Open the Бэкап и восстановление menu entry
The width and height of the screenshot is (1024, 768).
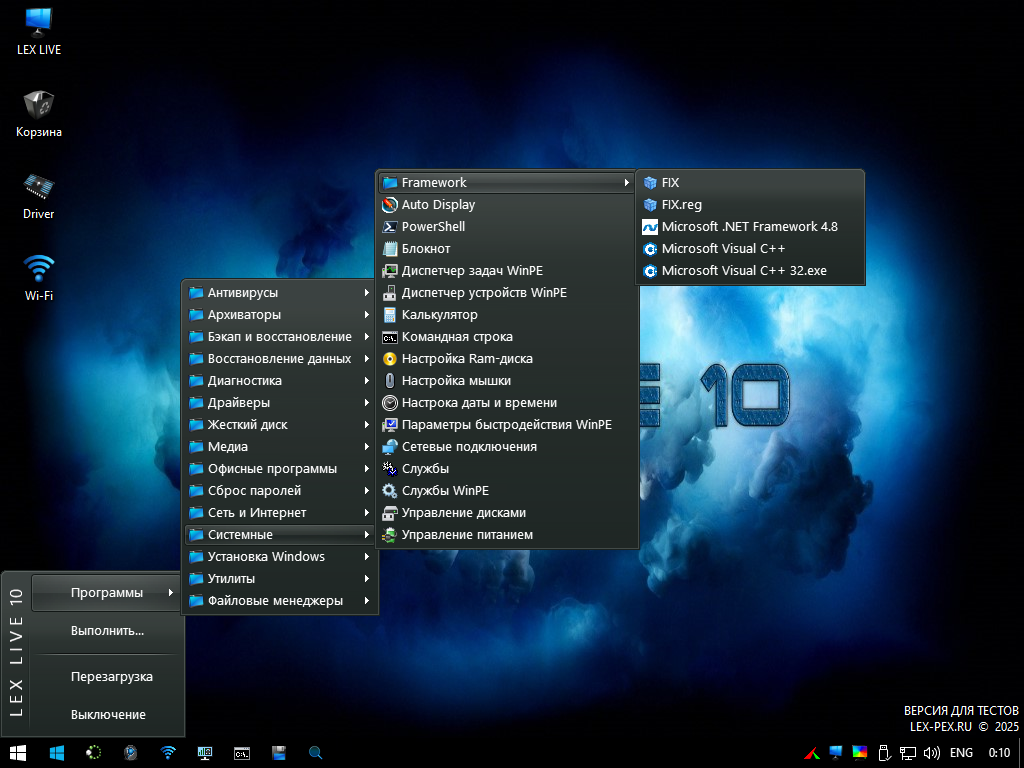280,337
